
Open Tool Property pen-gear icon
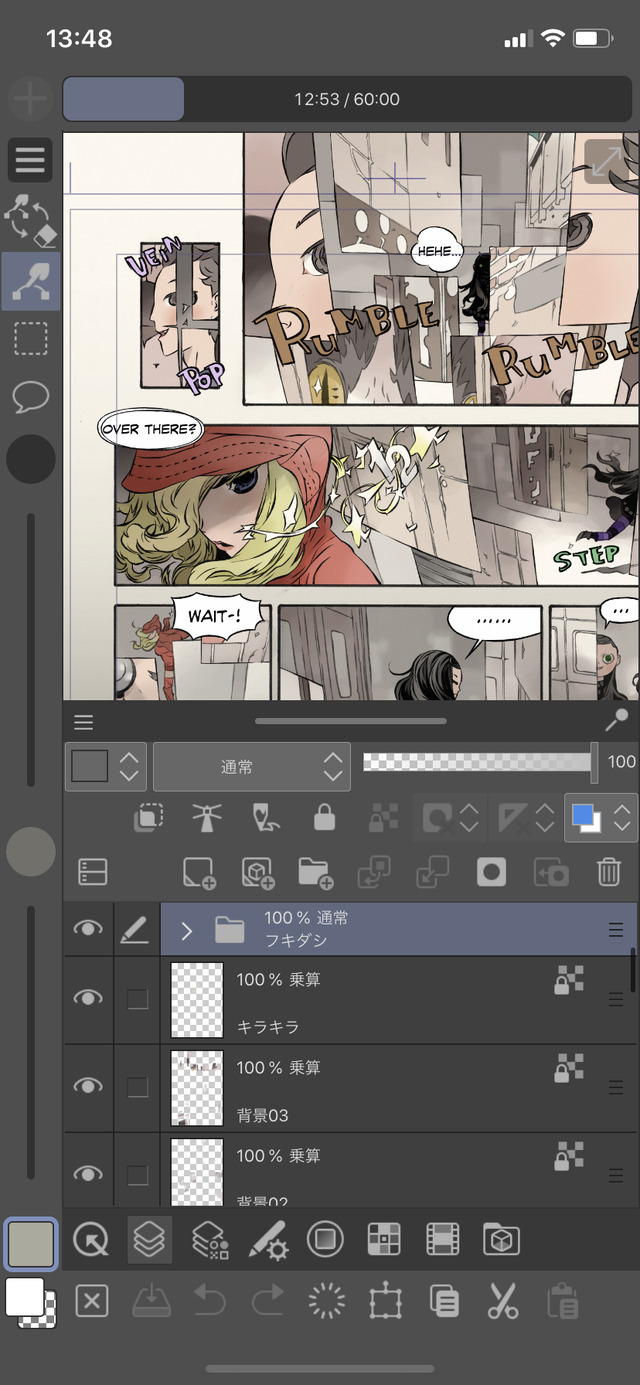point(267,1240)
